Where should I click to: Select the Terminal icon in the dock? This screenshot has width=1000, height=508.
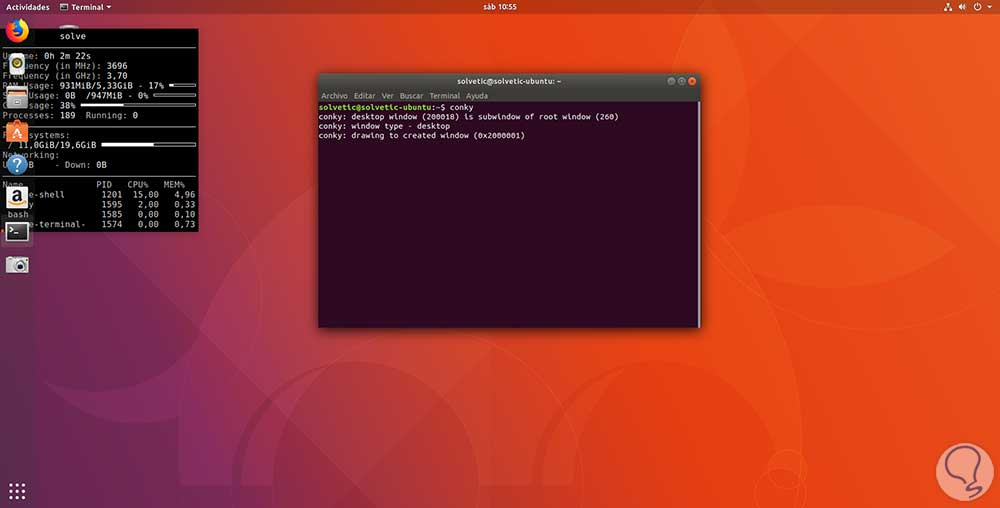click(x=17, y=231)
